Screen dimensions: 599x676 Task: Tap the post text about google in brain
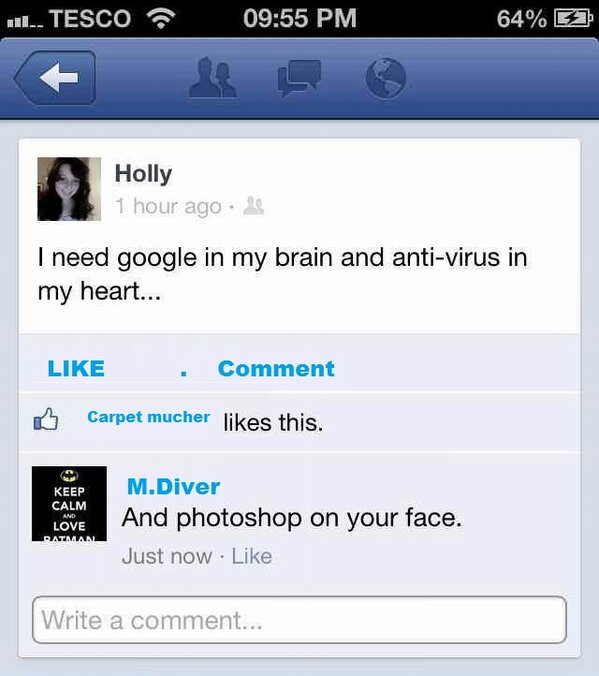tap(282, 275)
